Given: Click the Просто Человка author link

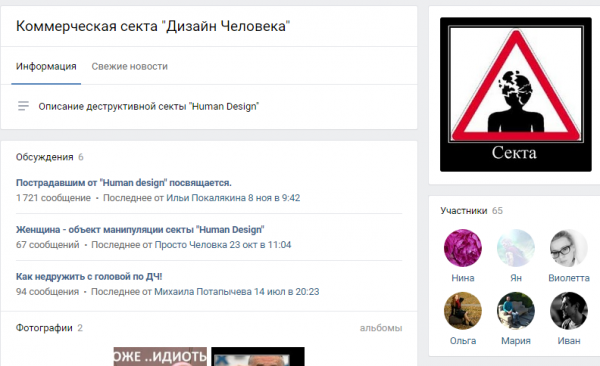Looking at the screenshot, I should [x=191, y=245].
